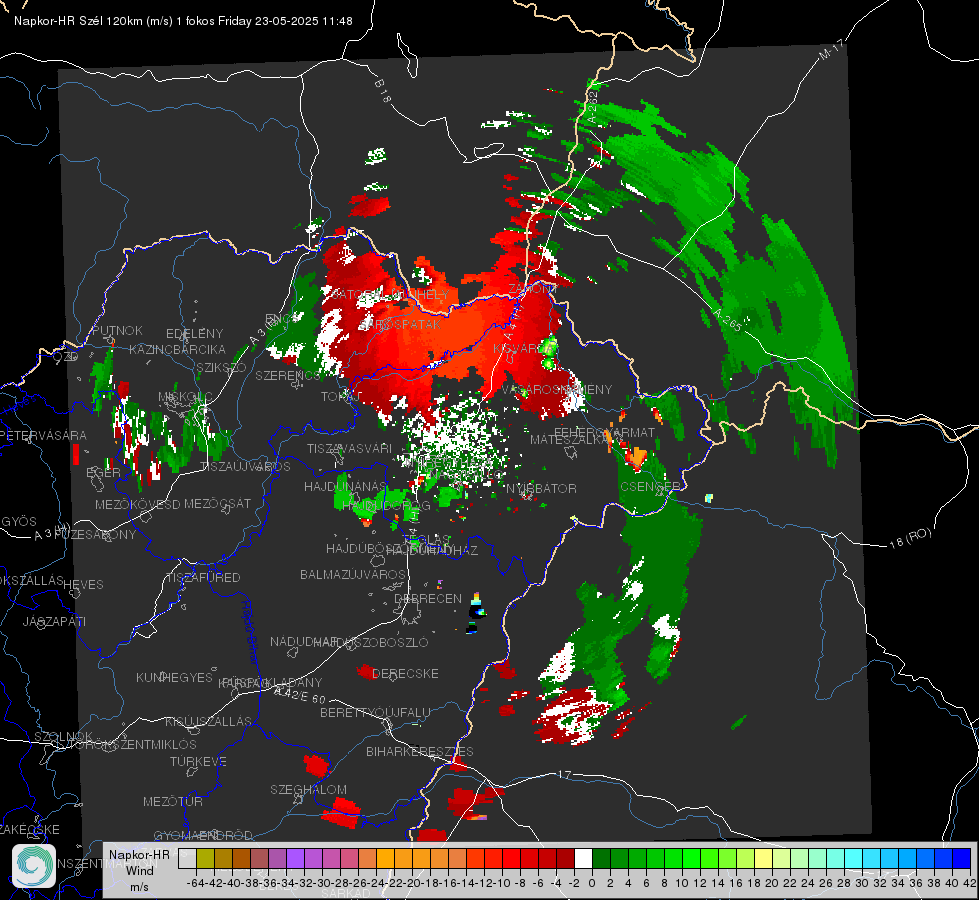Click the 'Napkor-HR Wind m/s' legend title
This screenshot has width=979, height=900.
pyautogui.click(x=139, y=870)
